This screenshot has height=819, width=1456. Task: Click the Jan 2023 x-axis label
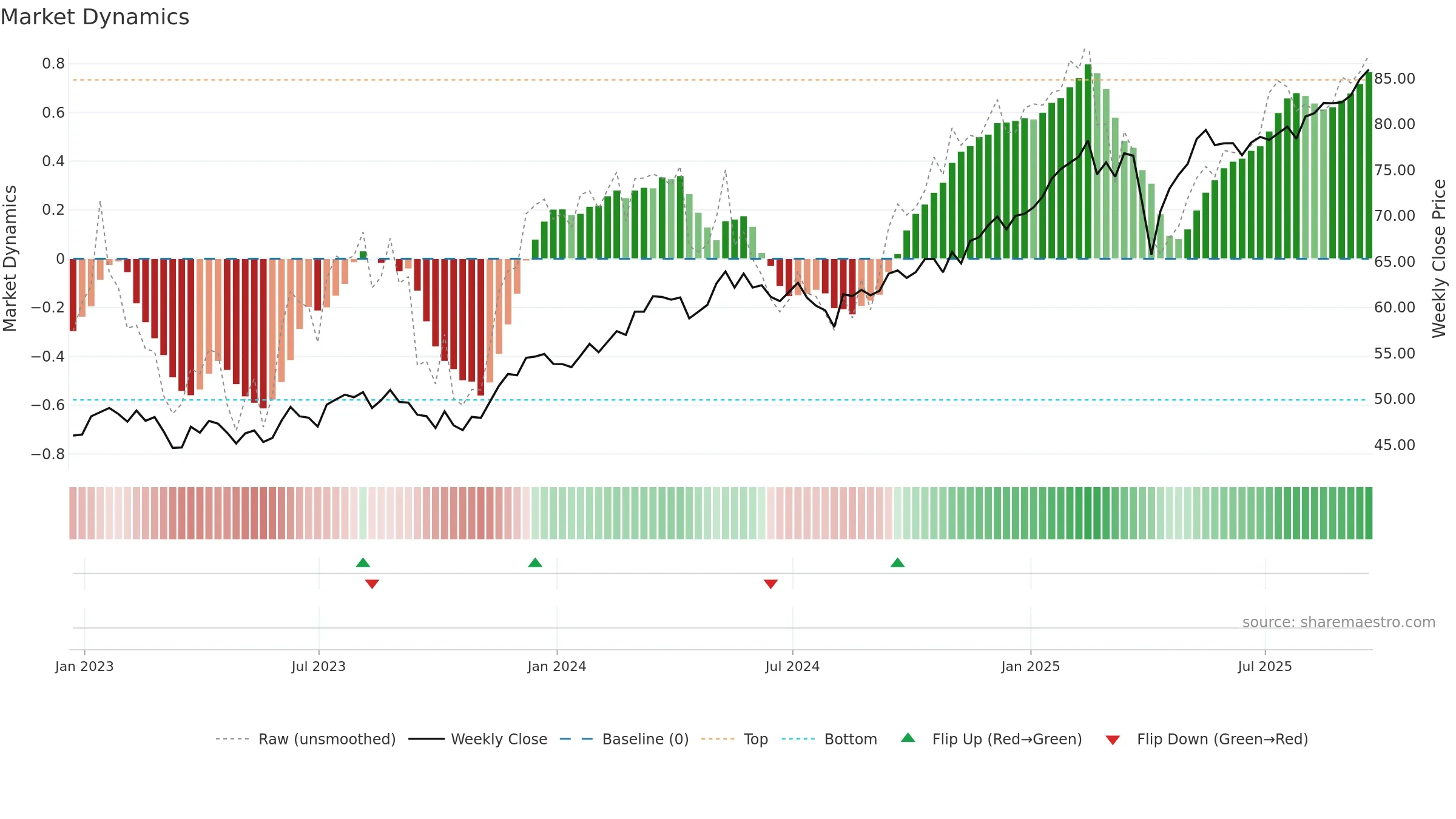point(84,666)
